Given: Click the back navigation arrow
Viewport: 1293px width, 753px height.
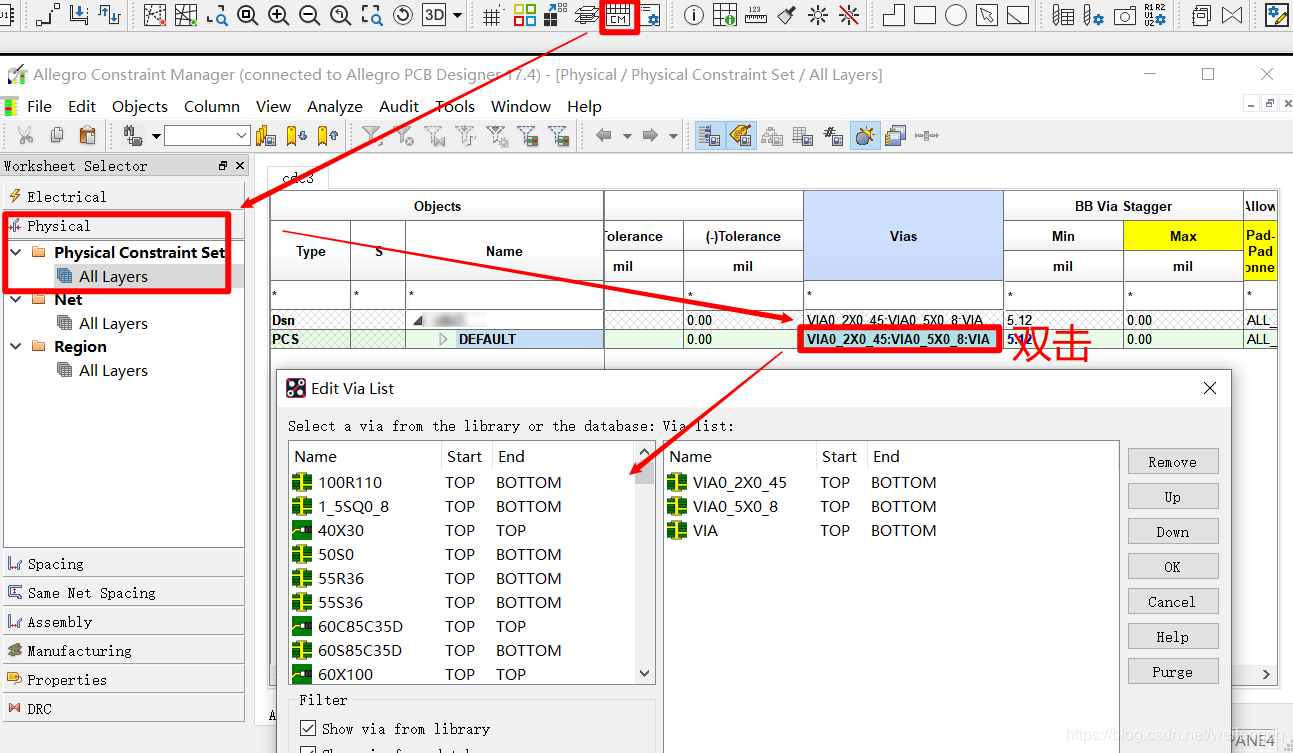Looking at the screenshot, I should [x=603, y=135].
